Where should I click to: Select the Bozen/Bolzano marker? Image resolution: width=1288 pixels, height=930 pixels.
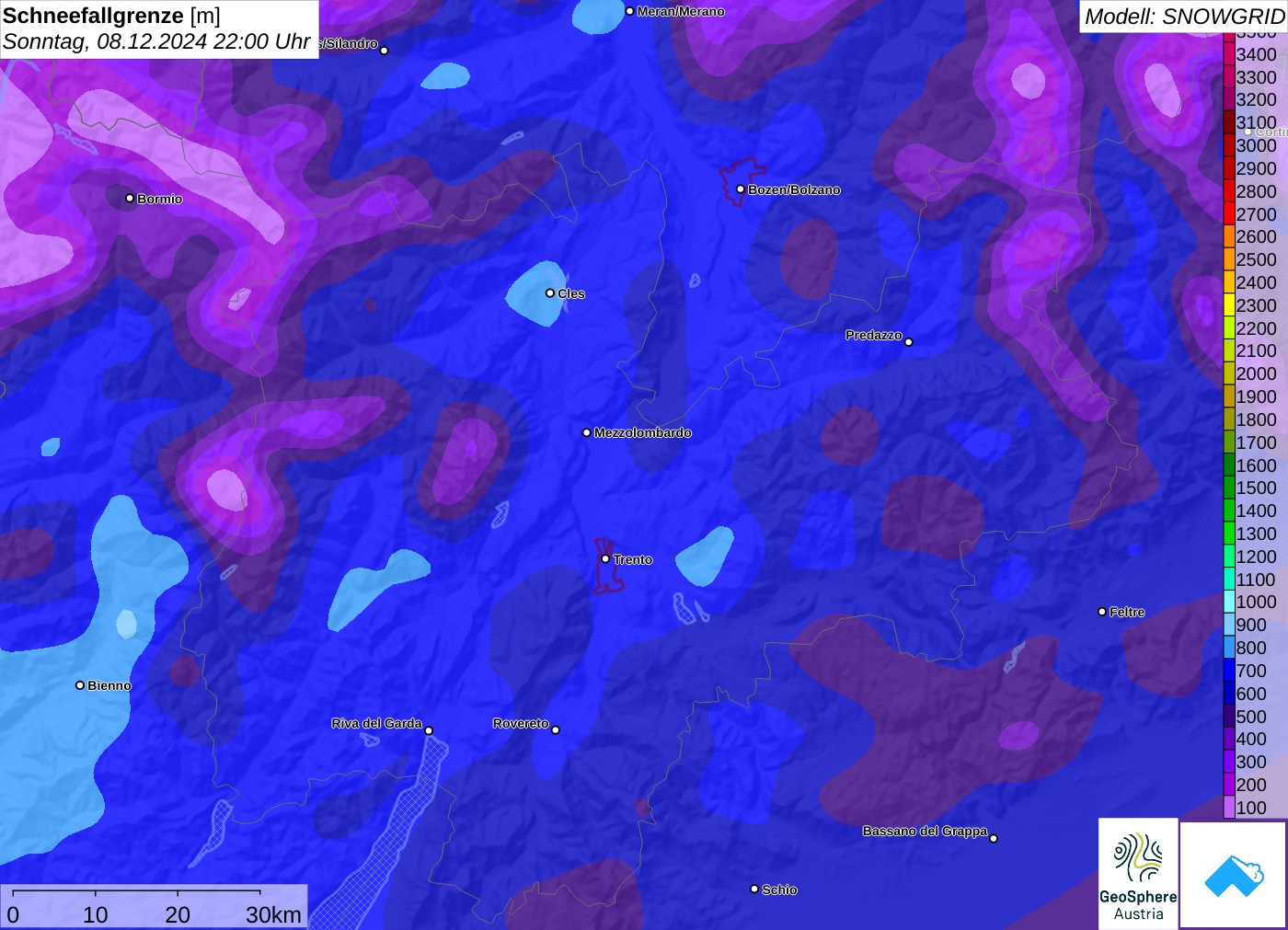pyautogui.click(x=741, y=189)
